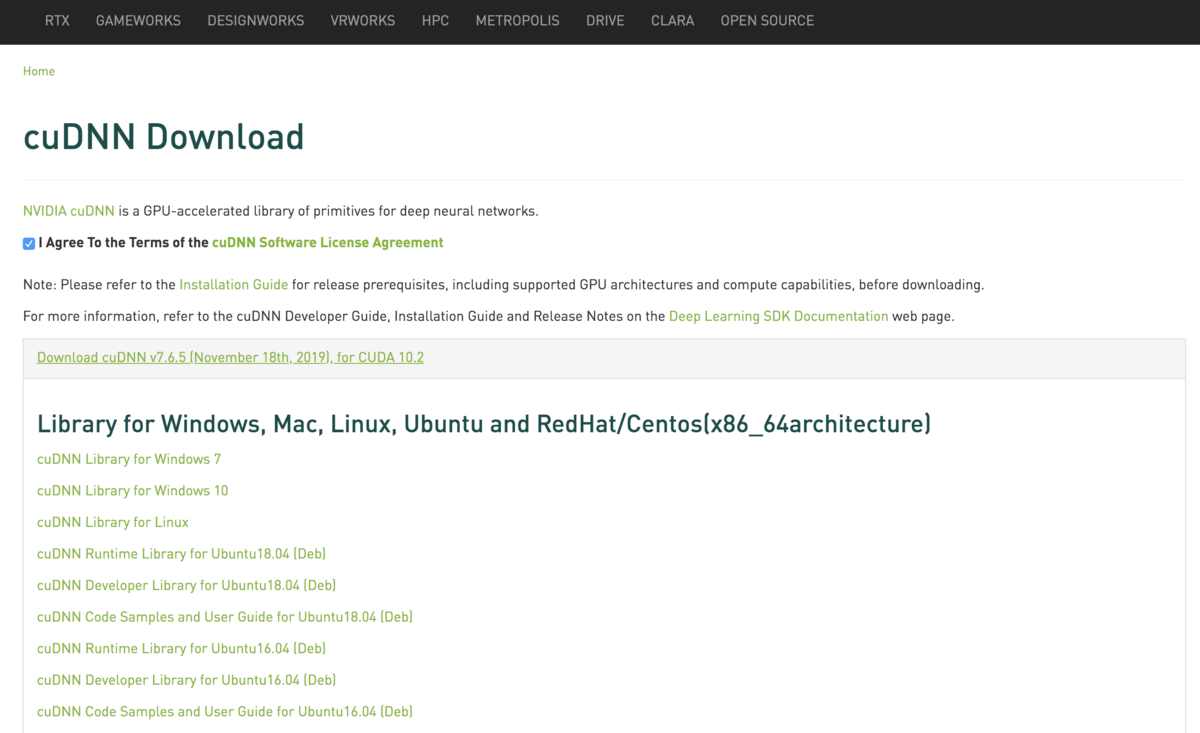Download cuDNN Library for Windows 7
Image resolution: width=1200 pixels, height=733 pixels.
(x=129, y=459)
